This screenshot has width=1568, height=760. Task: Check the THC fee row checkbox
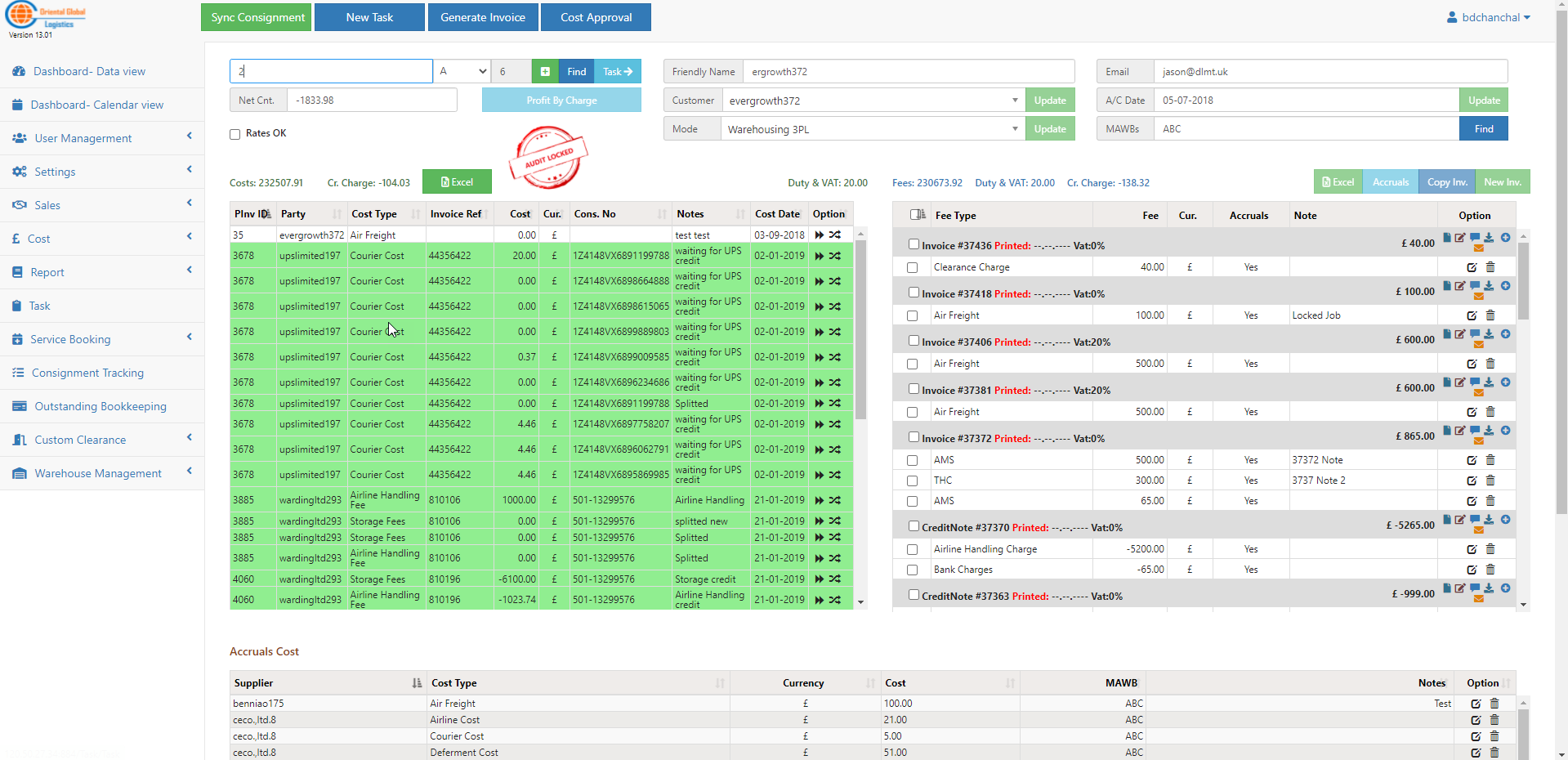click(x=912, y=481)
